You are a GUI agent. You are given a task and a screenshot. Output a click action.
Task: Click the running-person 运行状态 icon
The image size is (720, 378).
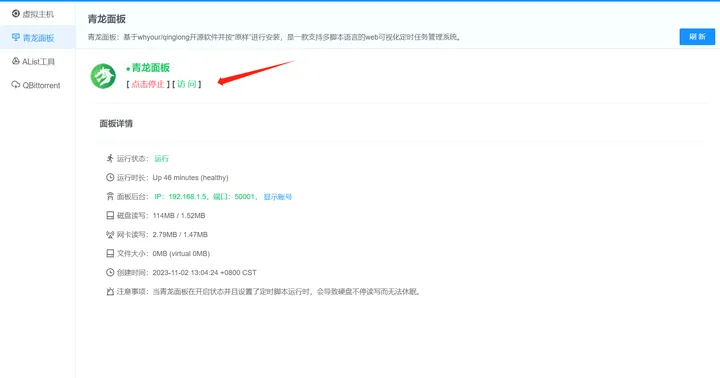tap(110, 158)
